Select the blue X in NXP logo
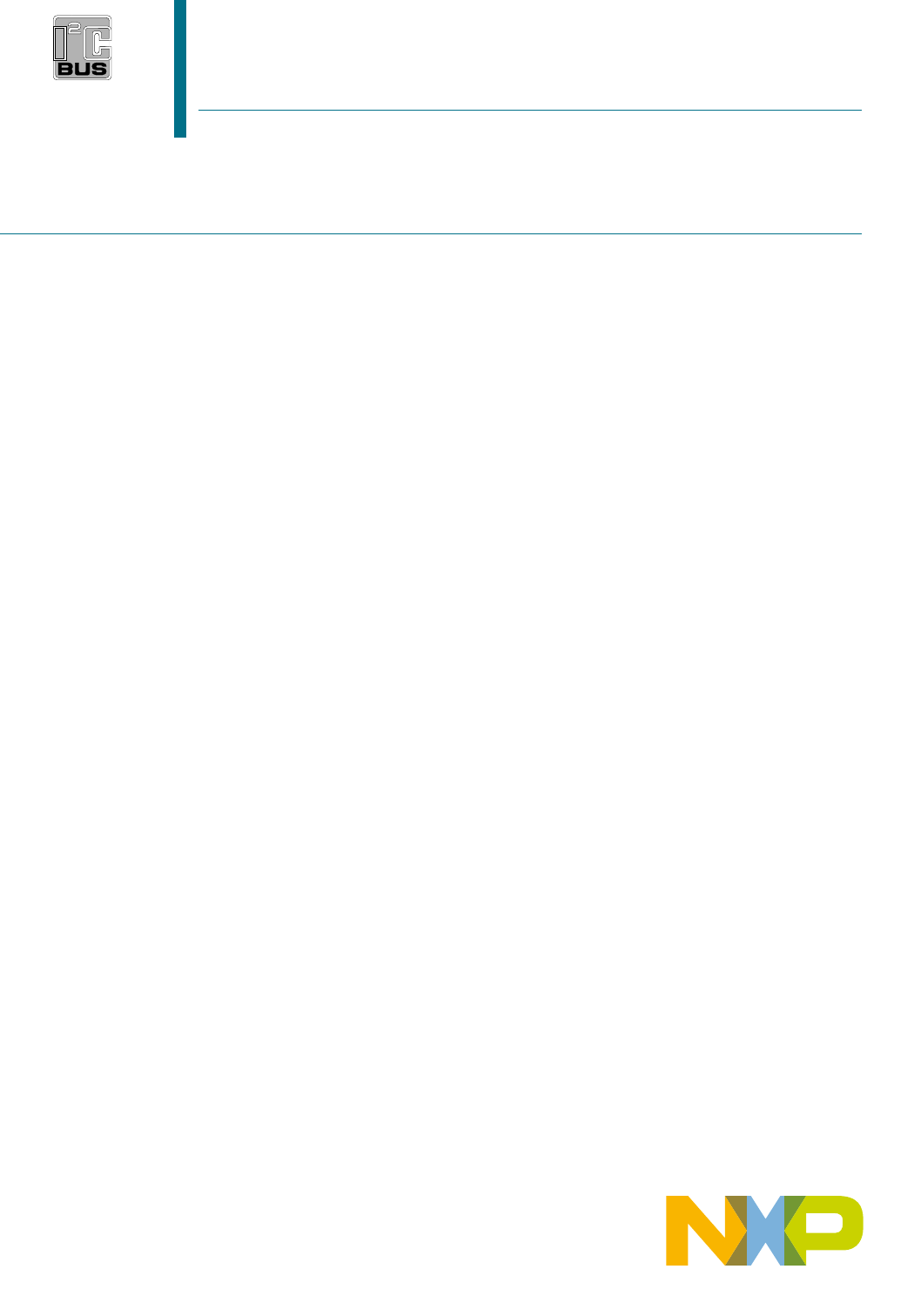This screenshot has height=1316, width=914. pyautogui.click(x=764, y=1230)
